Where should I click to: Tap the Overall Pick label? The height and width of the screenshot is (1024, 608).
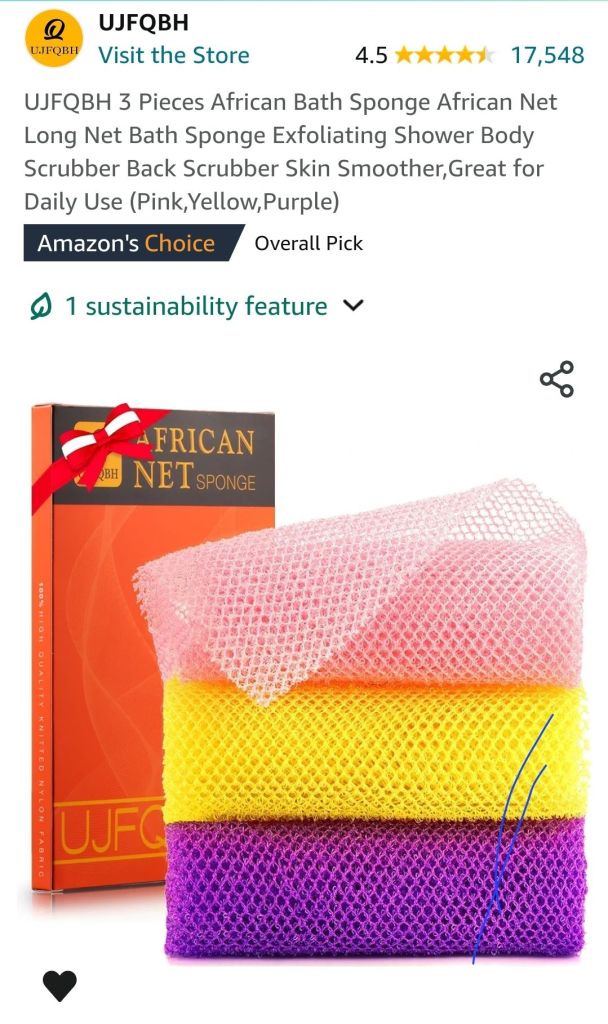308,243
